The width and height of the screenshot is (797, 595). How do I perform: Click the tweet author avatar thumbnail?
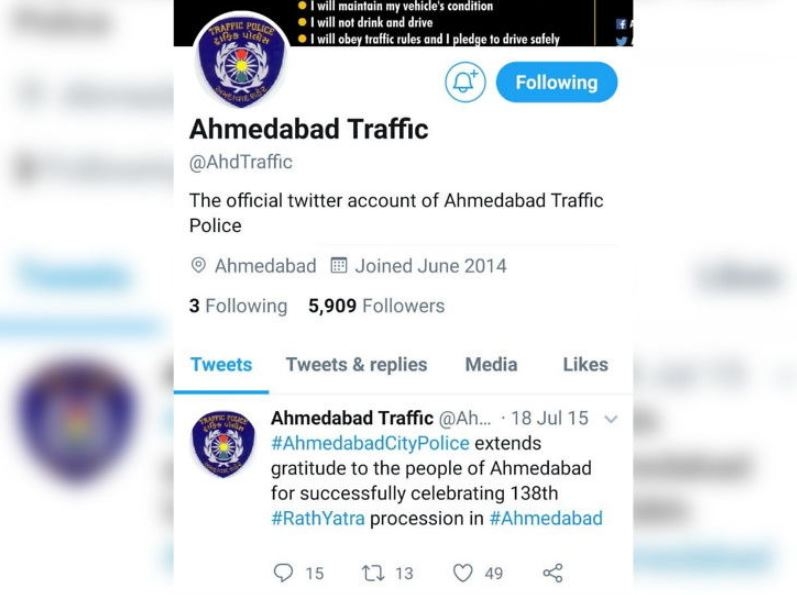click(x=223, y=444)
